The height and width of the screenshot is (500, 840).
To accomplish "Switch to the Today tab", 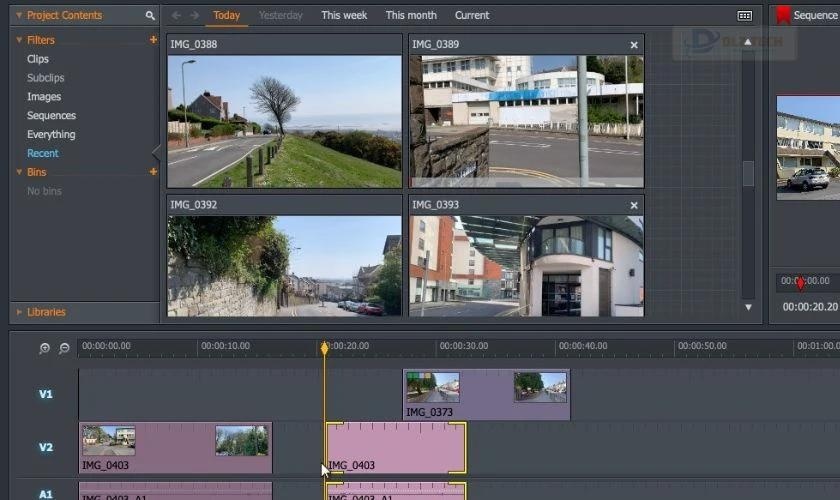I will point(227,16).
